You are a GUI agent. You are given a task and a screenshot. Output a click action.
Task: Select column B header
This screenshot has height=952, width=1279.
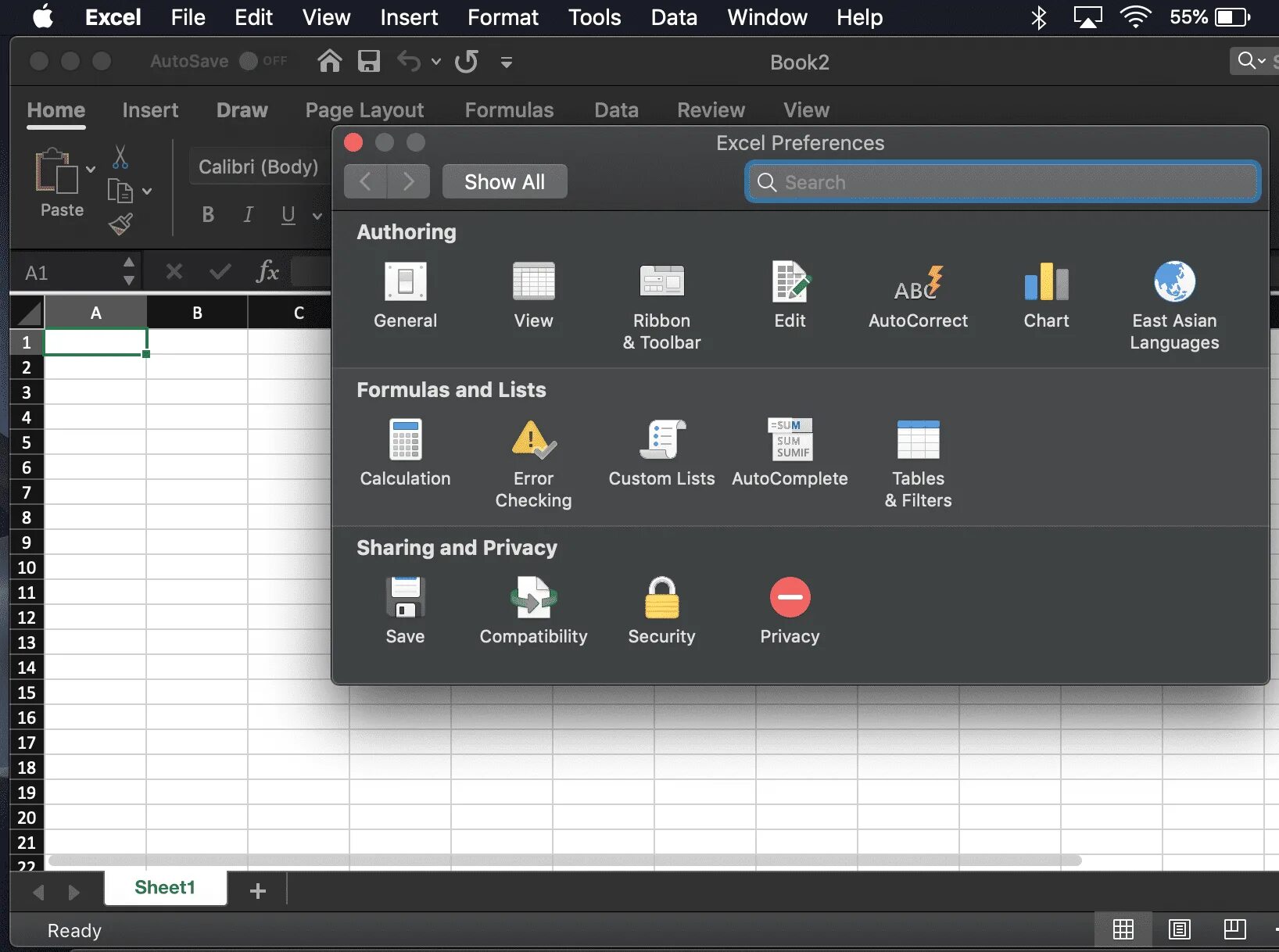(197, 313)
